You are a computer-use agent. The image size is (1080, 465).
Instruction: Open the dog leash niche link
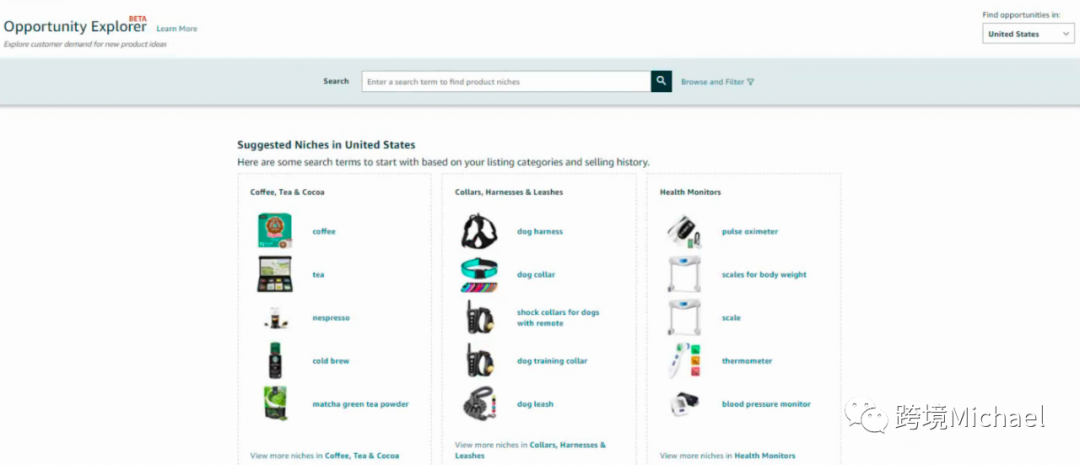click(x=535, y=404)
